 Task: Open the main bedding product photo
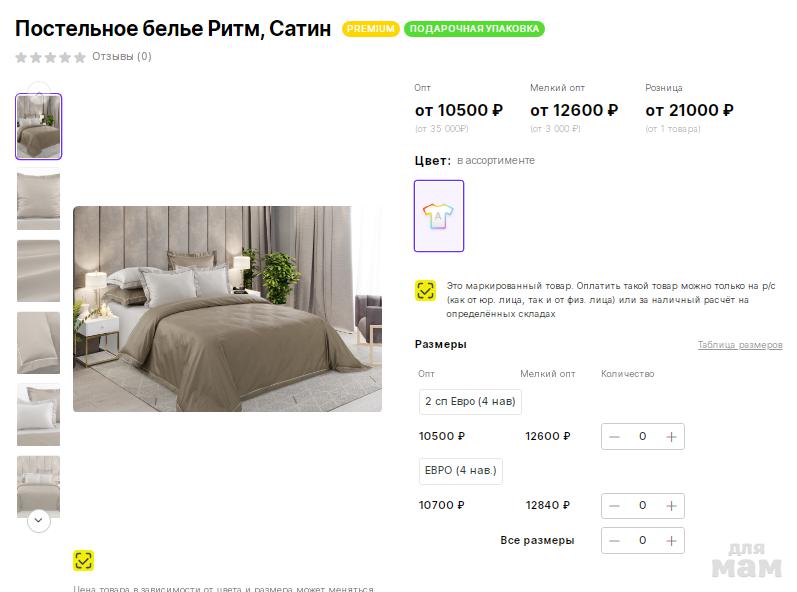227,309
